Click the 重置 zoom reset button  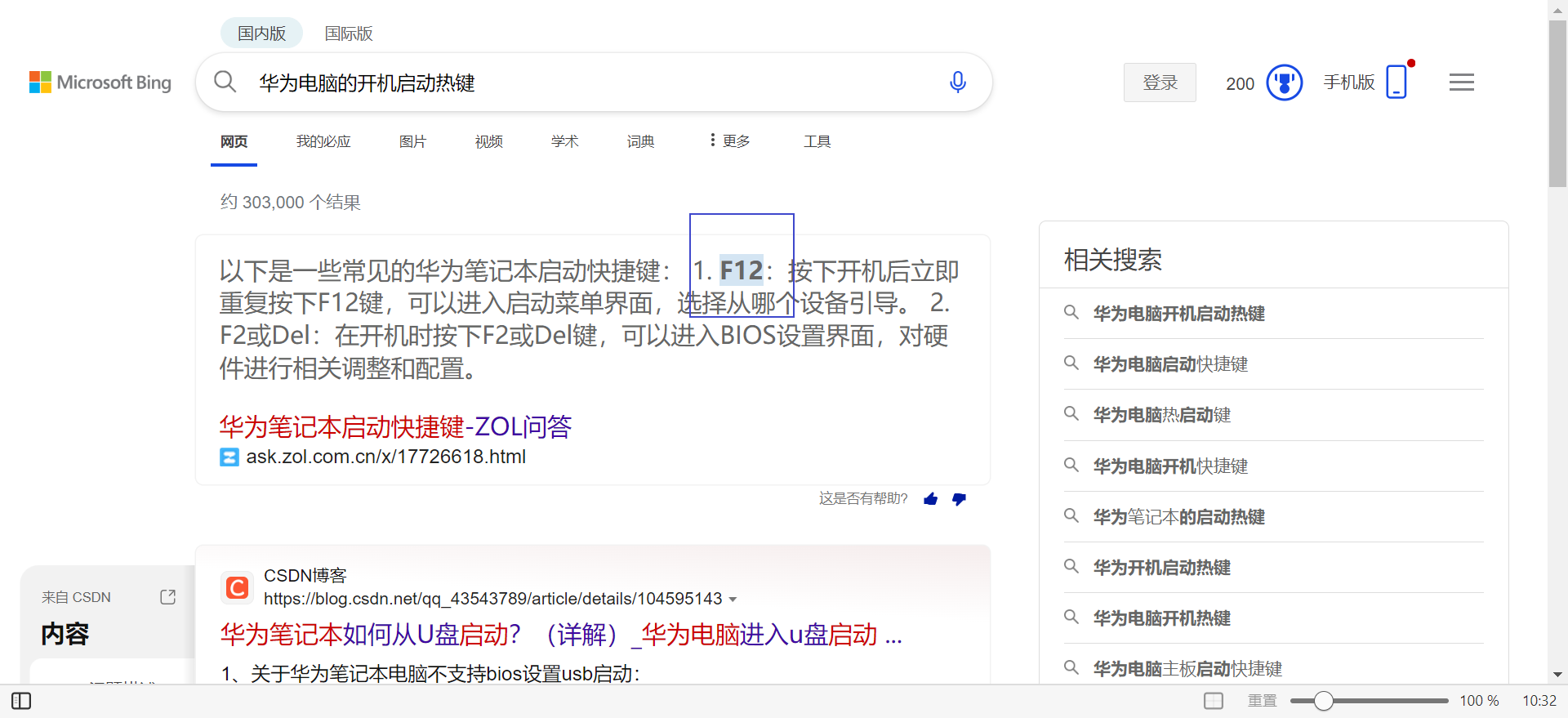pyautogui.click(x=1263, y=701)
